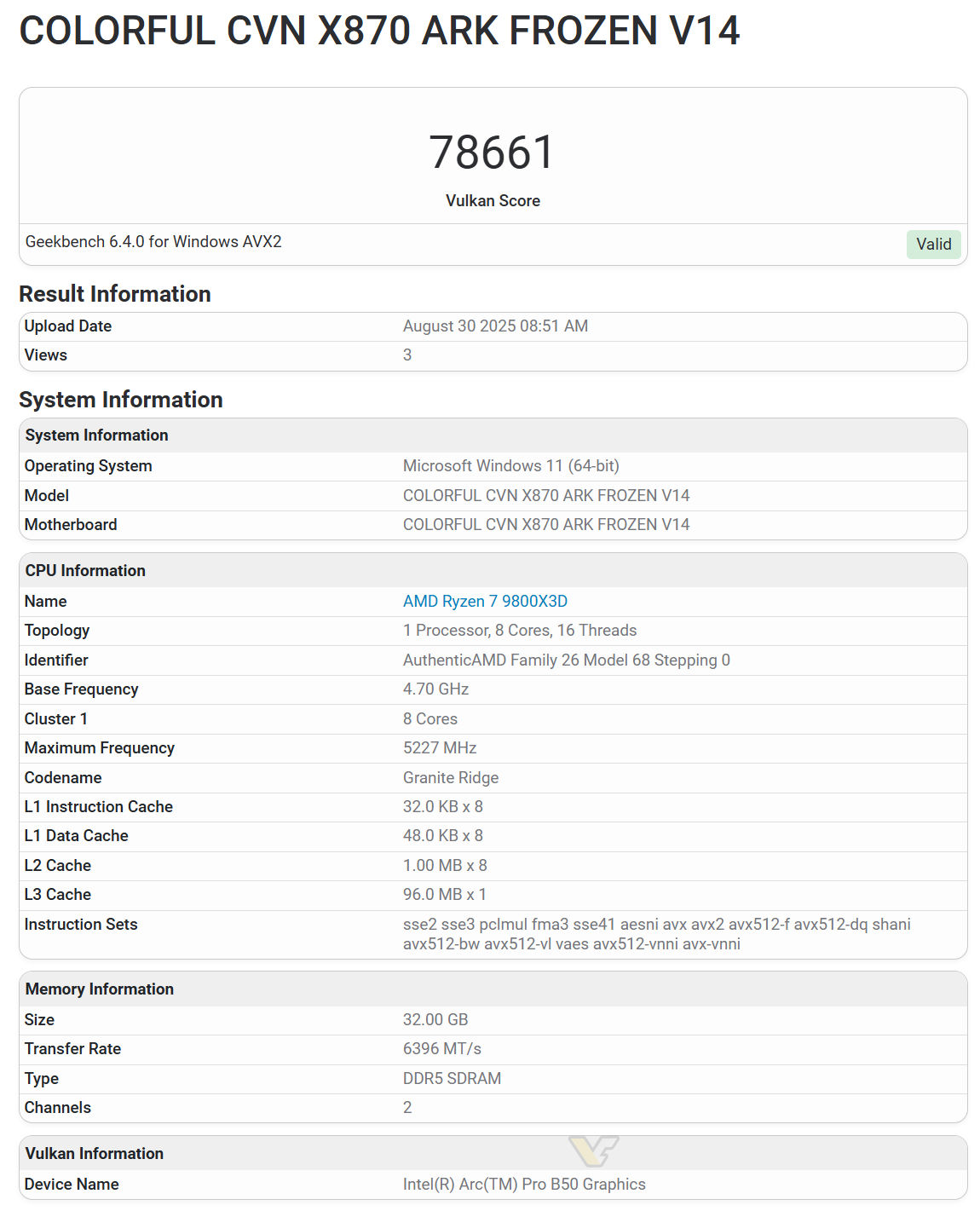Select transfer rate 6396 MT/s
Viewport: 980px width, 1211px height.
point(442,1049)
